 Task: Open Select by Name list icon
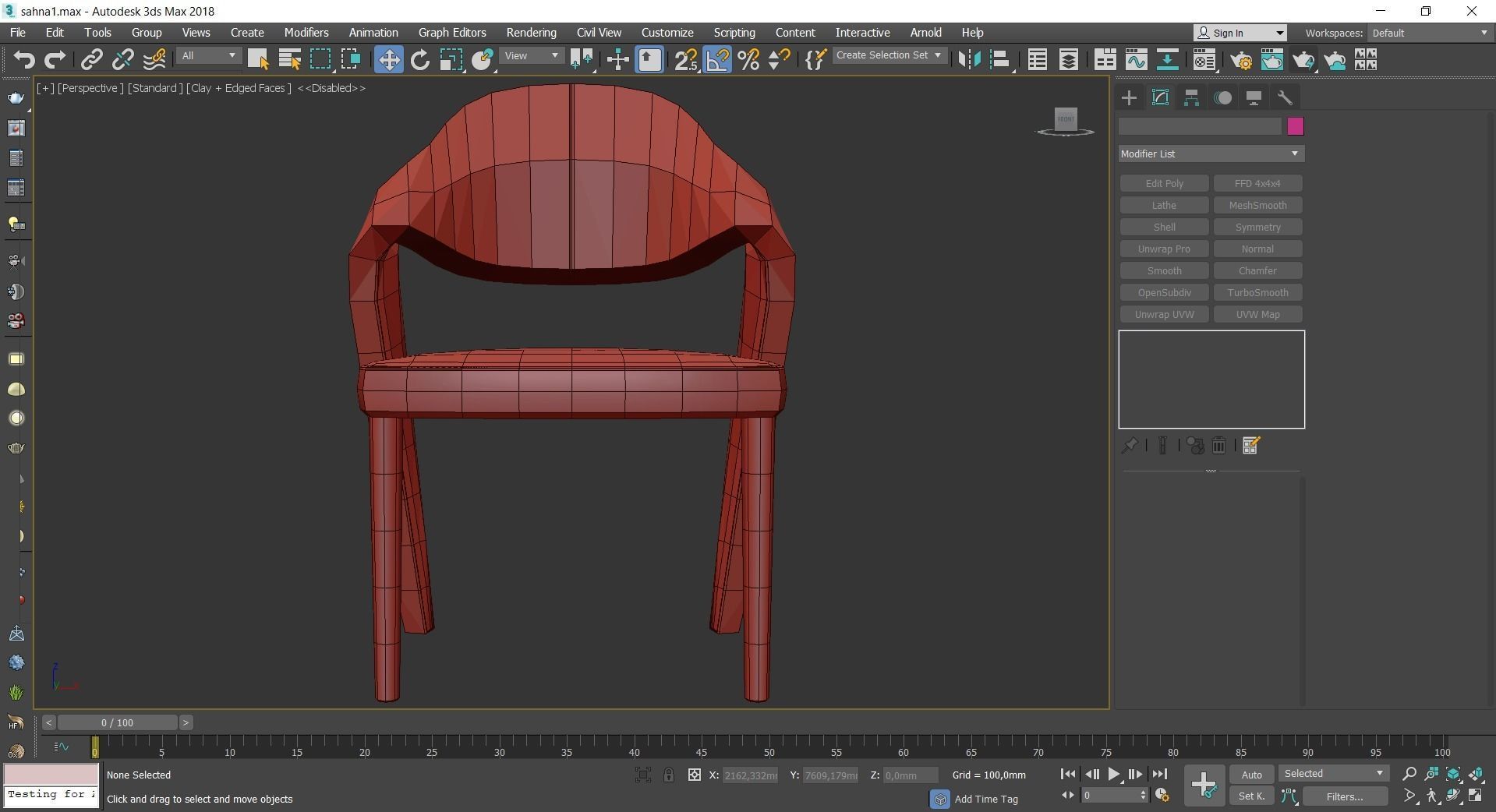point(289,60)
